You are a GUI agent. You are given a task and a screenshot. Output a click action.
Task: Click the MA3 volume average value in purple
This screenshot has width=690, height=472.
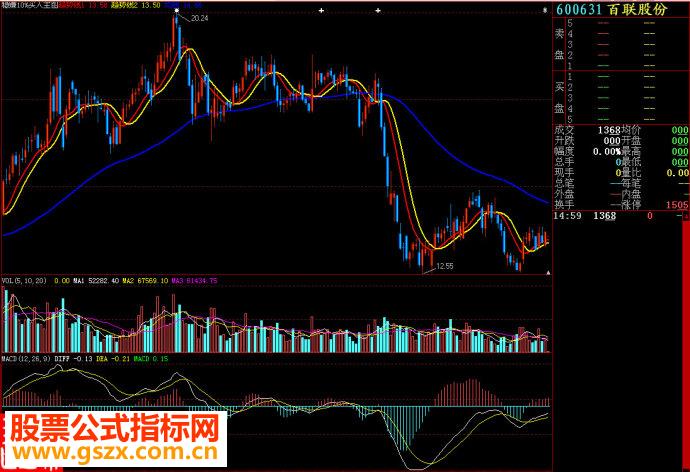point(194,281)
